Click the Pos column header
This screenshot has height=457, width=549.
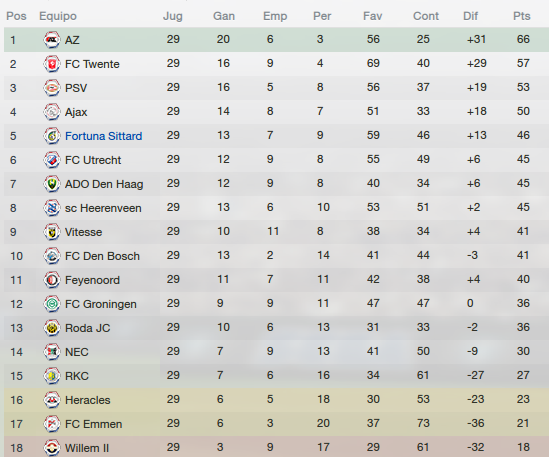[x=16, y=16]
